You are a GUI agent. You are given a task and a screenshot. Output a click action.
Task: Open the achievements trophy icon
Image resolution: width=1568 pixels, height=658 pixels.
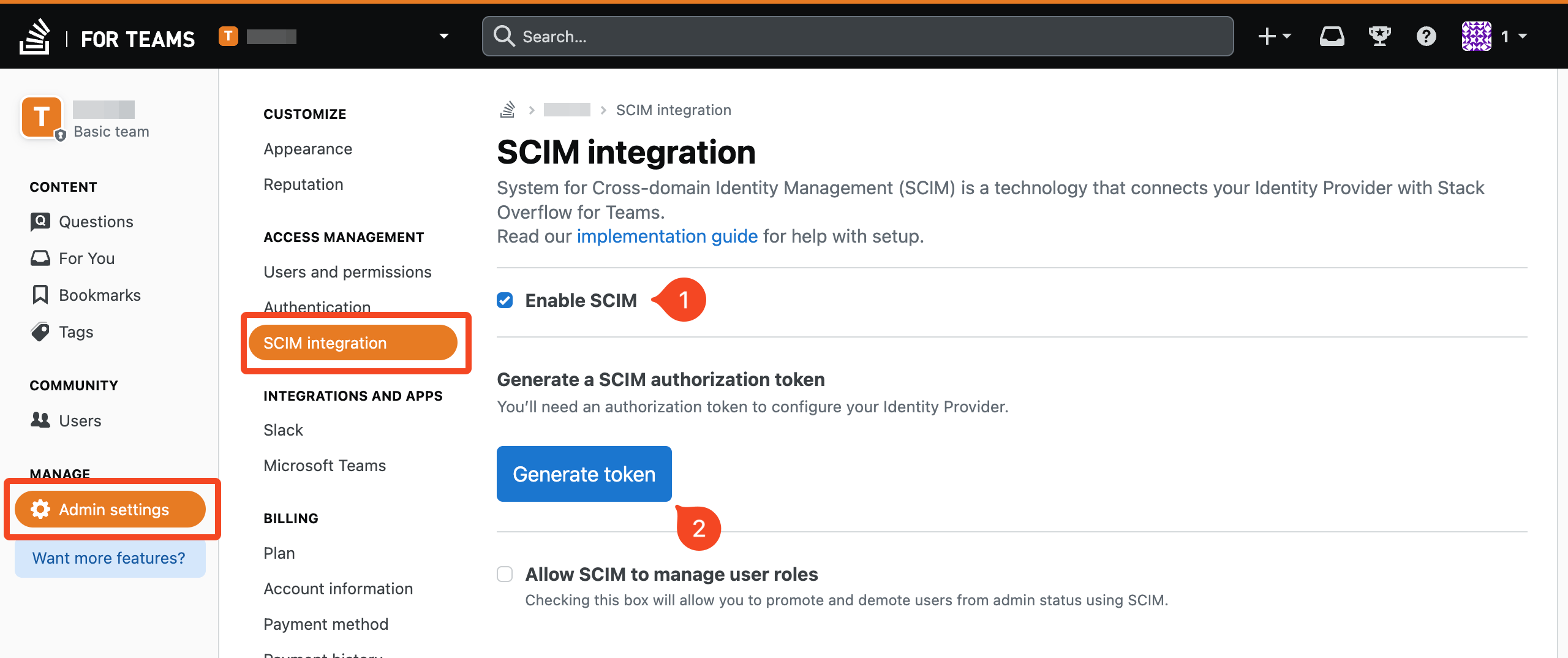pos(1379,36)
